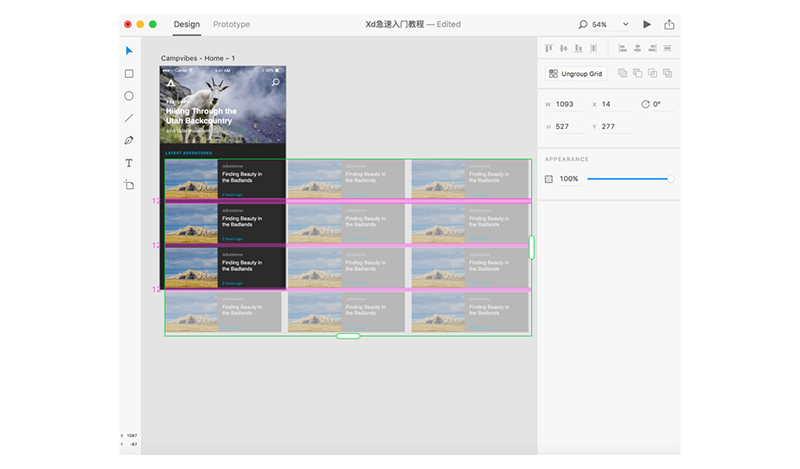
Task: Select the Ellipse tool
Action: pos(129,96)
